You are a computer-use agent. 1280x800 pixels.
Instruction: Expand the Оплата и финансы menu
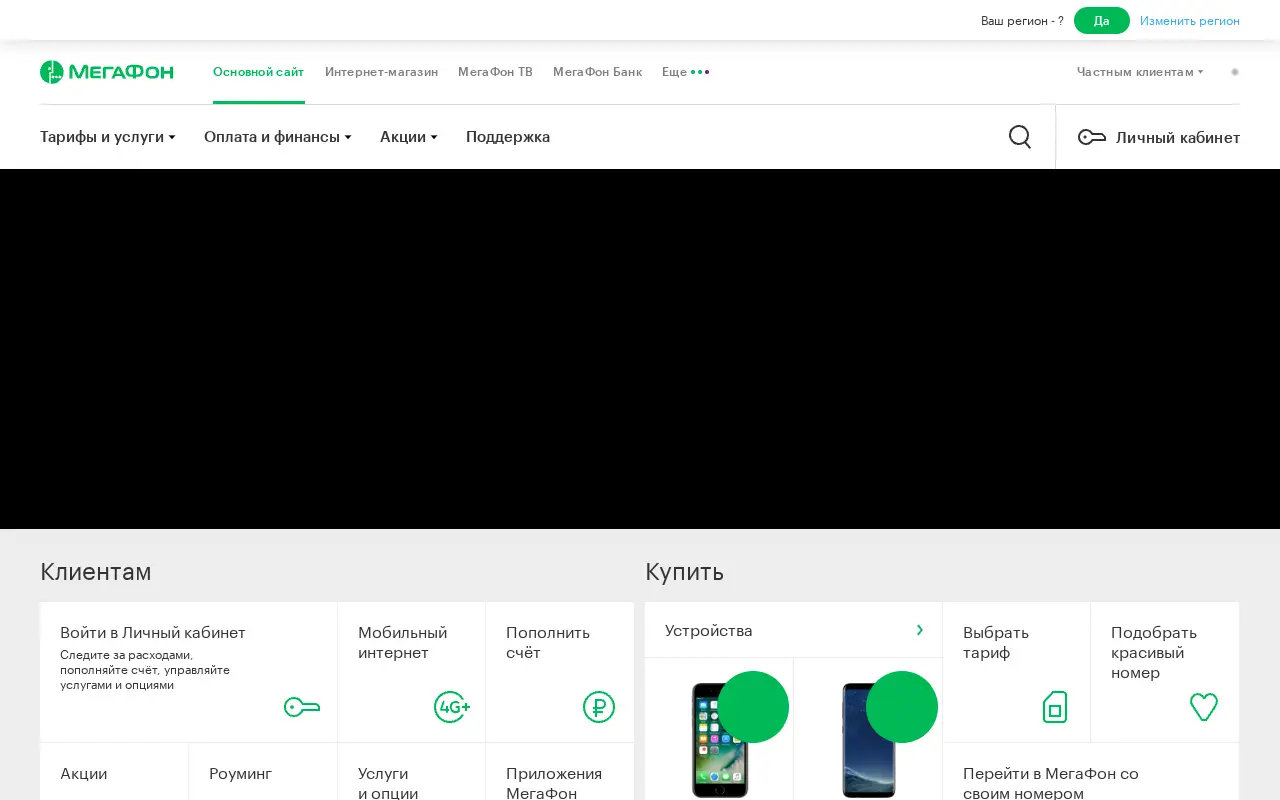click(278, 137)
